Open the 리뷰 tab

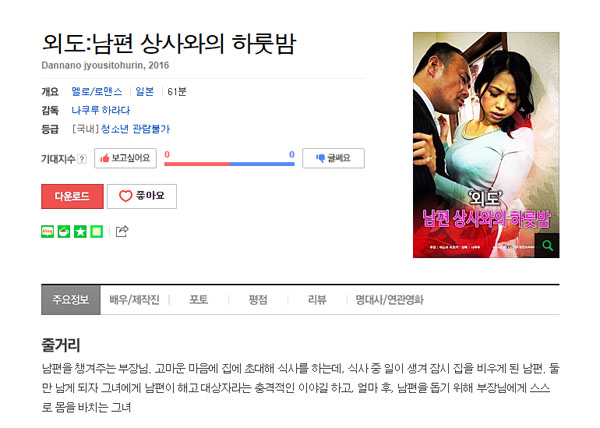(x=317, y=299)
